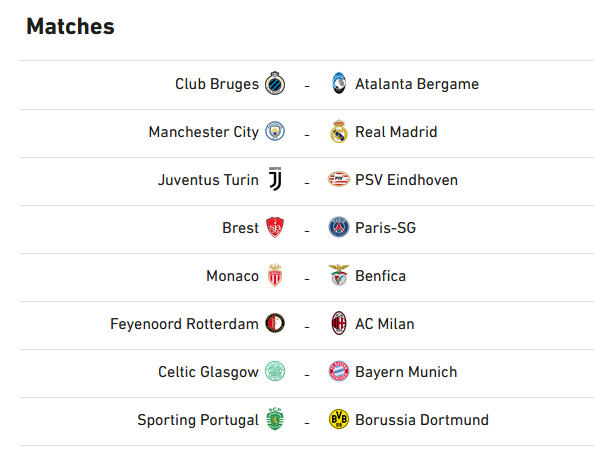The width and height of the screenshot is (611, 450).
Task: Open the Juventus Turin logo
Action: [275, 179]
